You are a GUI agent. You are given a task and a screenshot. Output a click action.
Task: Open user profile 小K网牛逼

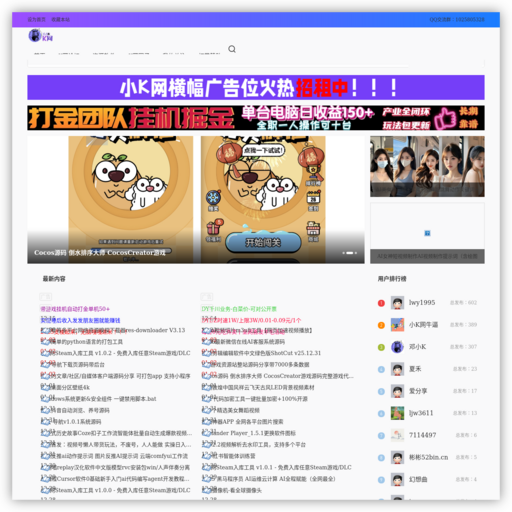pyautogui.click(x=423, y=325)
